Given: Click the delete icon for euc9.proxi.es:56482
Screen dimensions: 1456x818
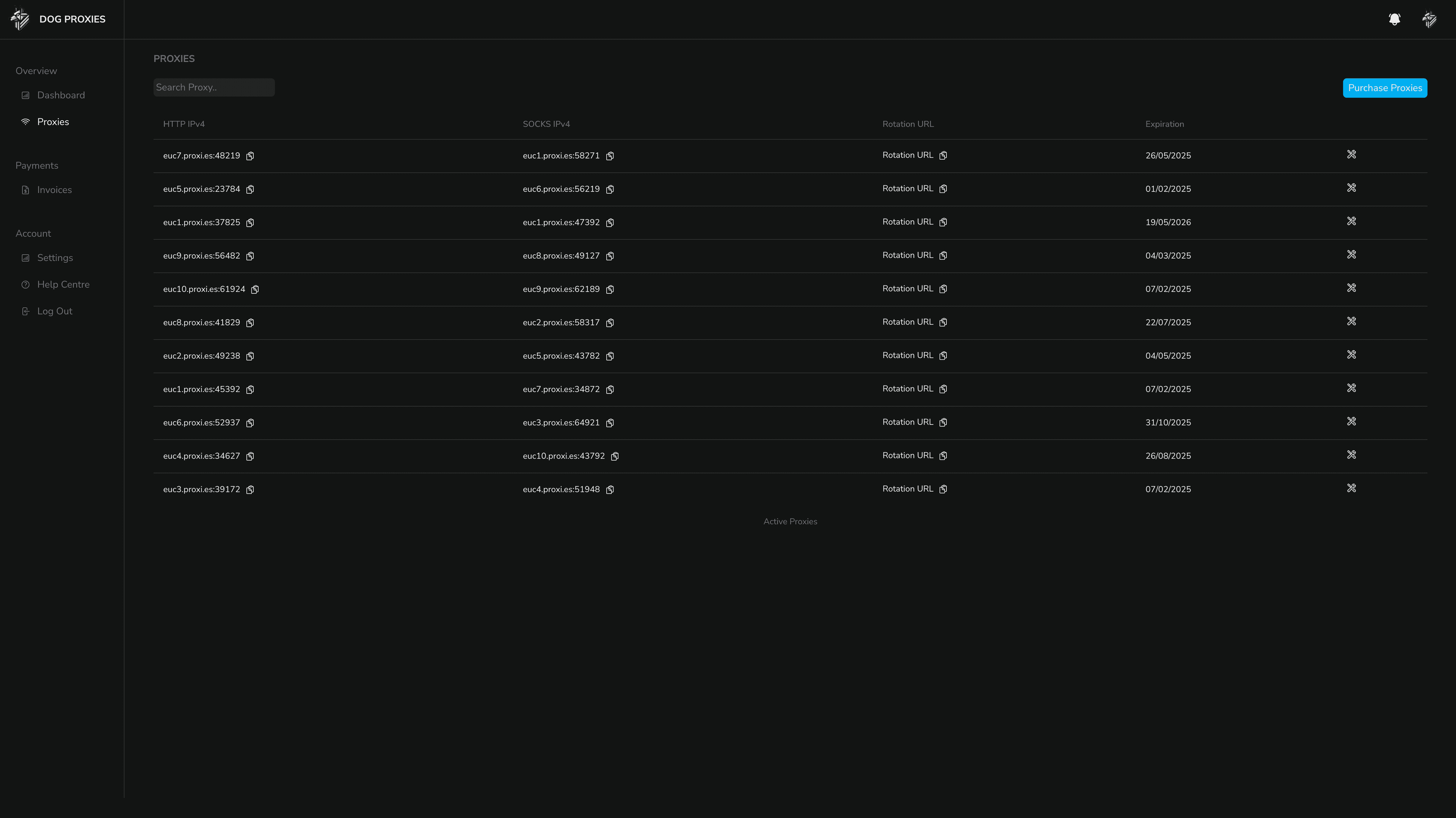Looking at the screenshot, I should tap(1351, 255).
